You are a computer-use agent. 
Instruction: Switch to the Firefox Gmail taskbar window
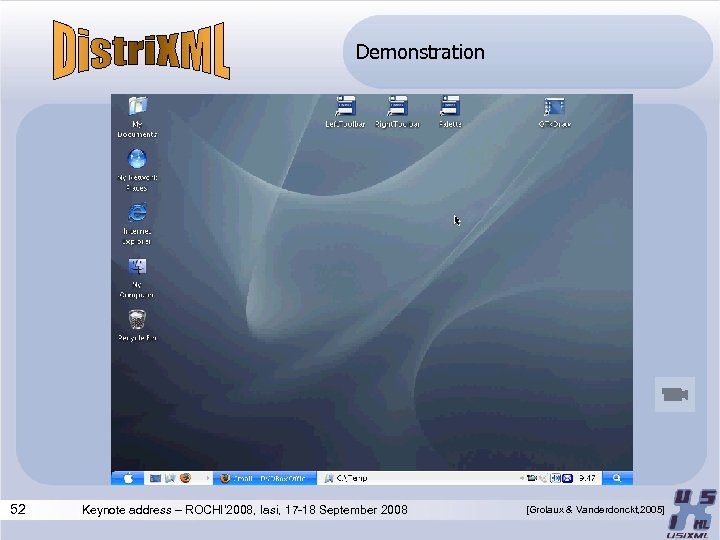[x=264, y=478]
